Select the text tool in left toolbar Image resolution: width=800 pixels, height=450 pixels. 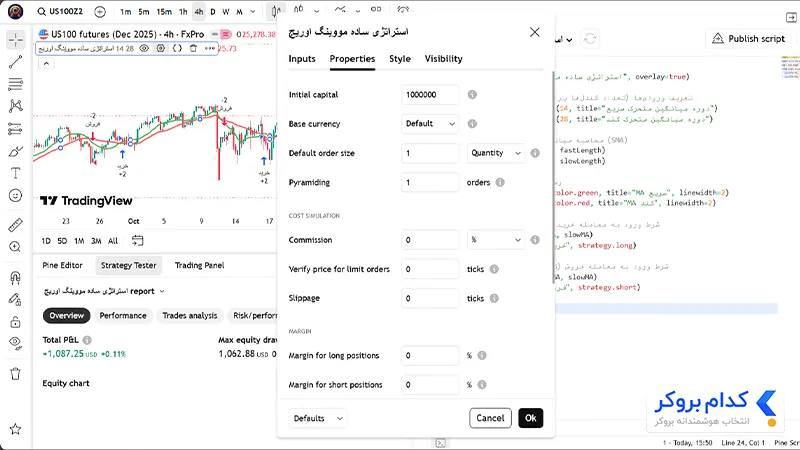point(15,173)
